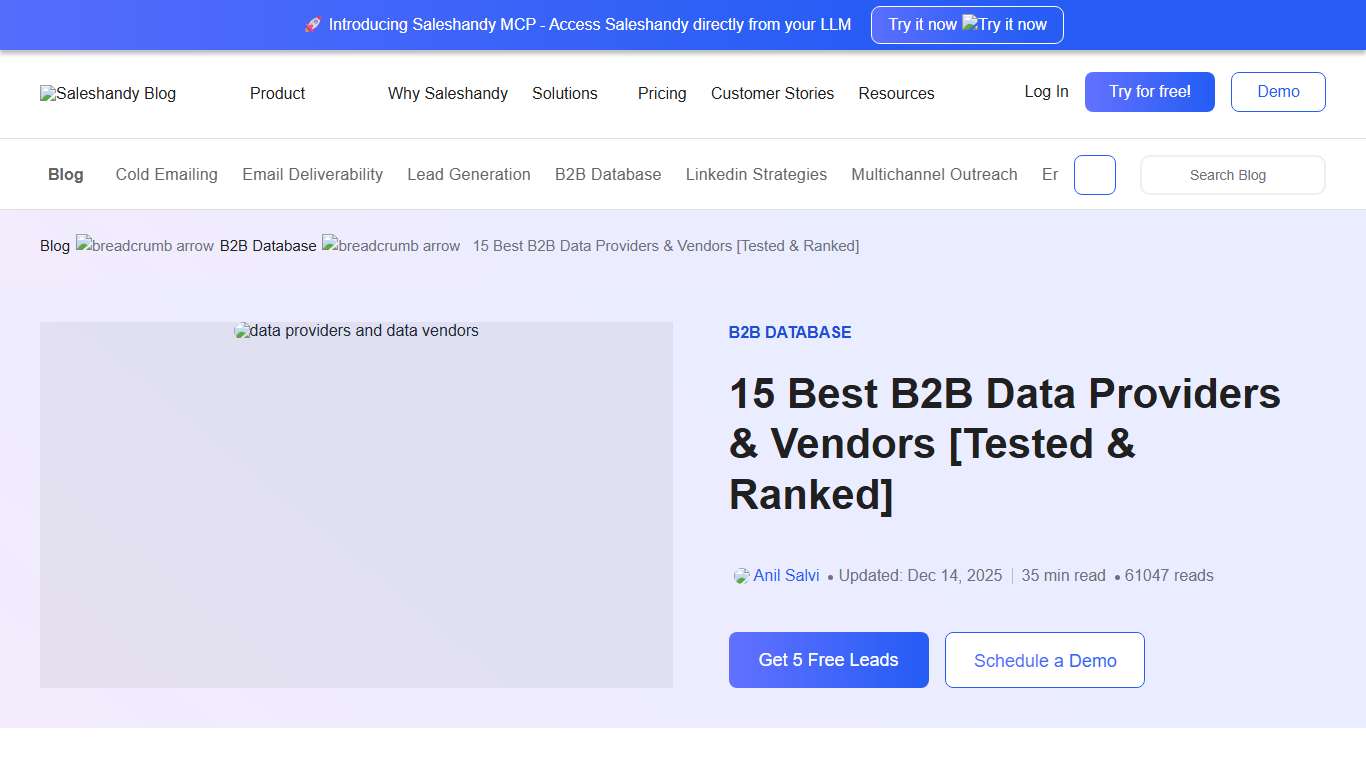The height and width of the screenshot is (768, 1366).
Task: Click the Log In link
Action: pos(1045,91)
